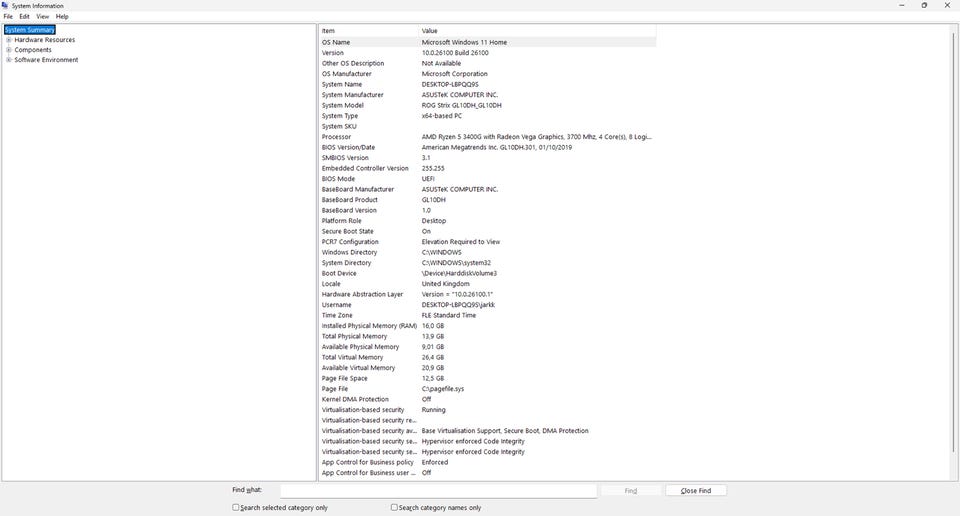Click the Close Find button
960x516 pixels.
[x=696, y=491]
